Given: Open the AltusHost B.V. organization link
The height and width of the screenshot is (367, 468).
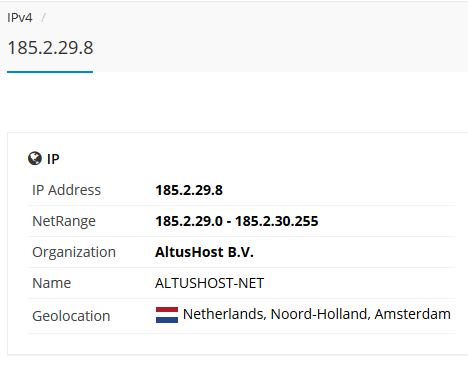Looking at the screenshot, I should pyautogui.click(x=204, y=252).
